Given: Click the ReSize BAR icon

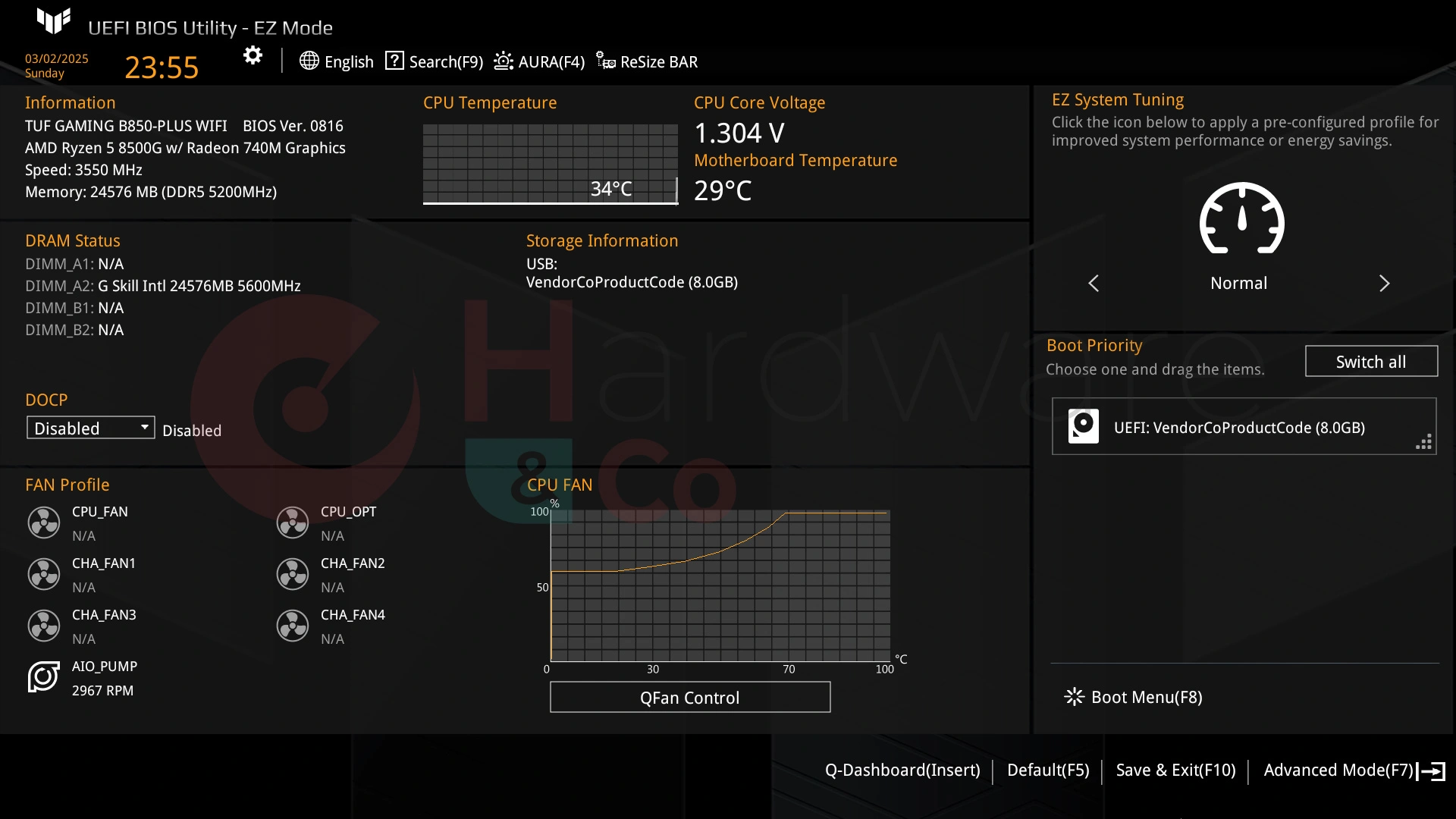Looking at the screenshot, I should coord(605,61).
